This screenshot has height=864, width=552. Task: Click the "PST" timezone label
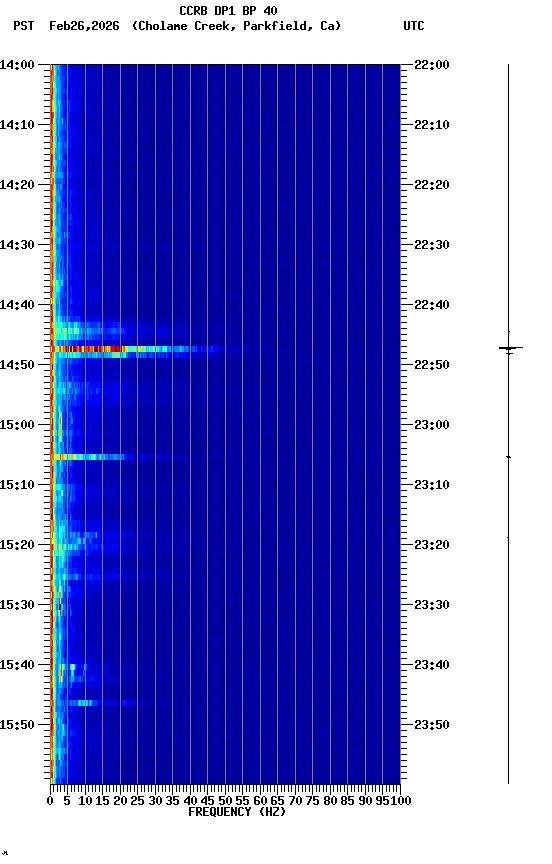pos(24,26)
